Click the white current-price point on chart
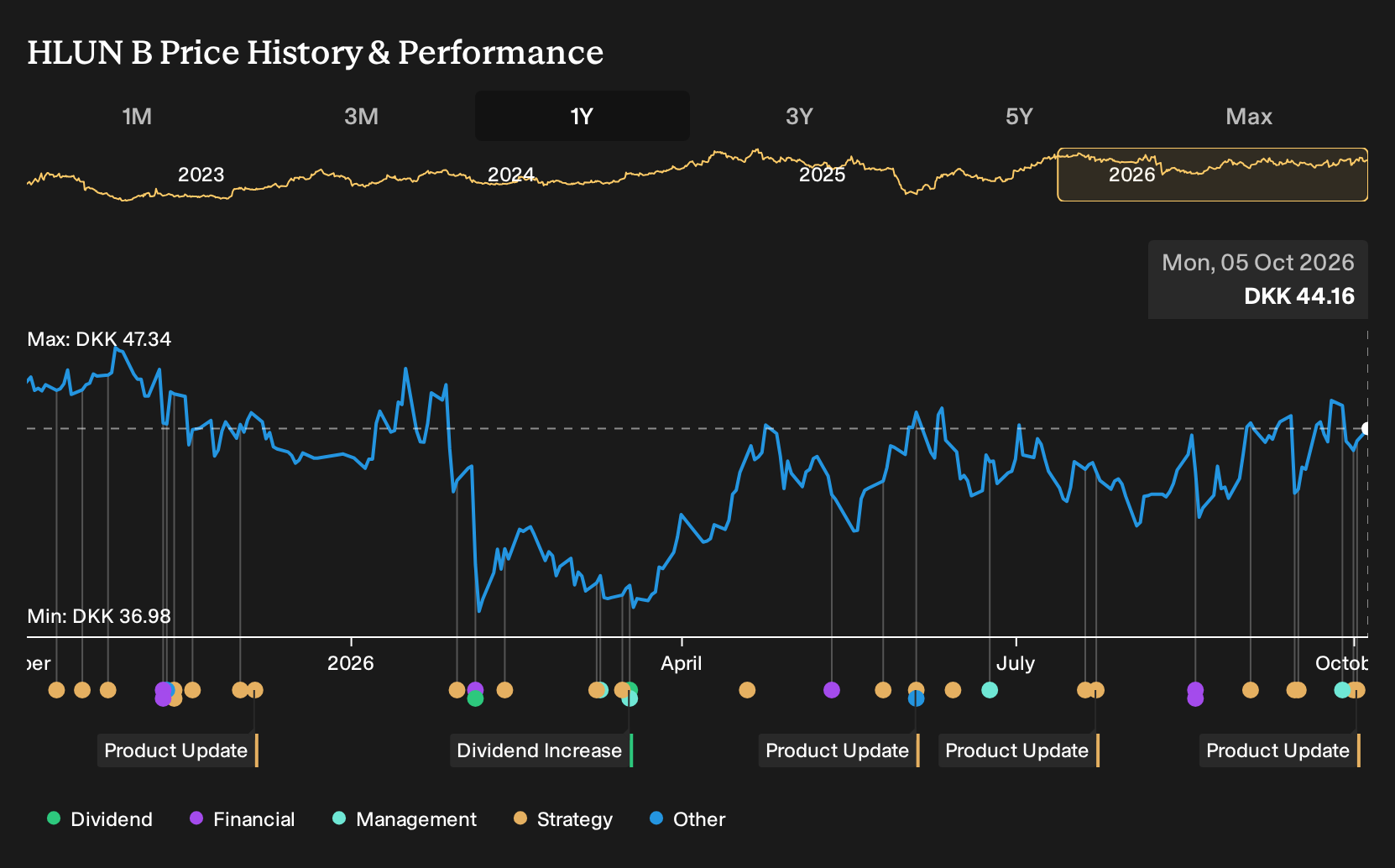Screen dimensions: 1395x868 pos(1366,429)
